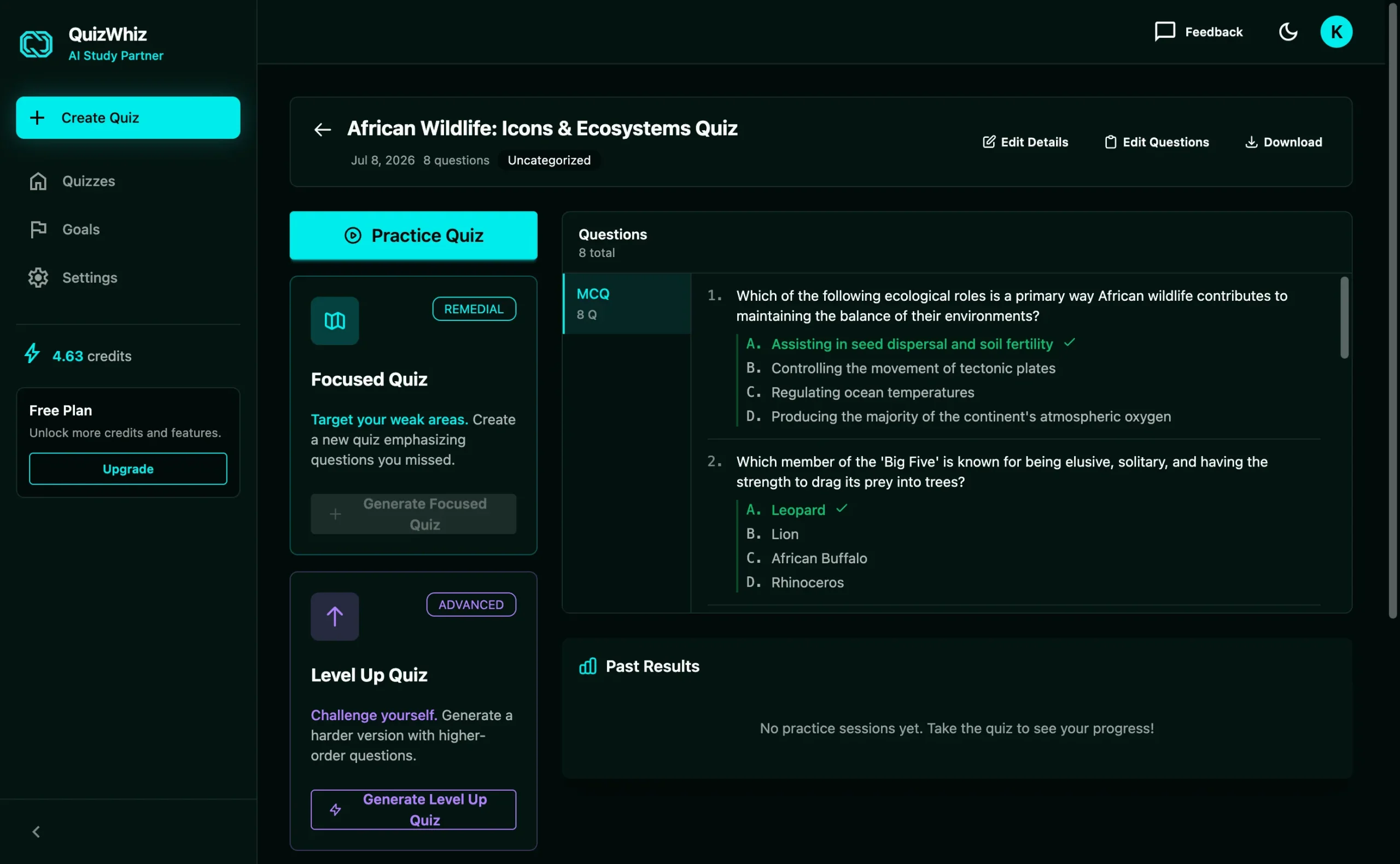Click the Level Up arrow icon
1400x864 pixels.
pyautogui.click(x=334, y=616)
